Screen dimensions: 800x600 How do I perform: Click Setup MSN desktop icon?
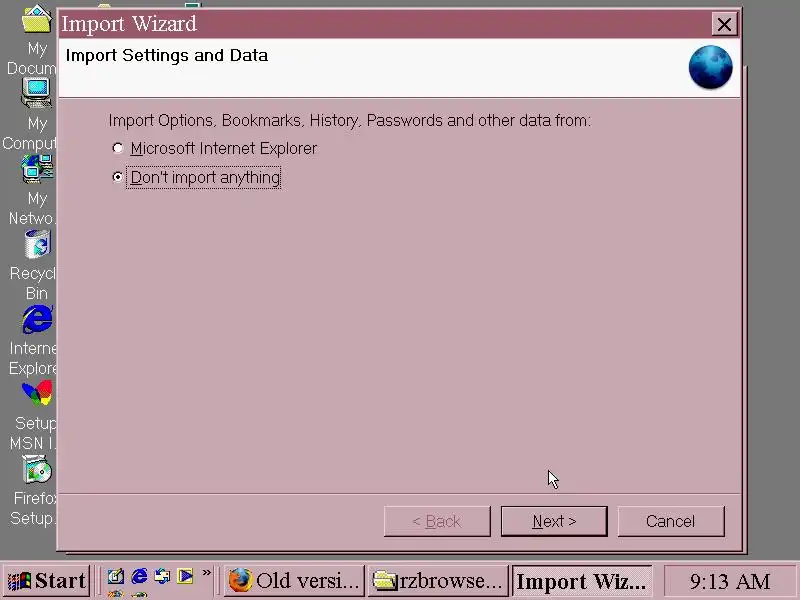[36, 415]
